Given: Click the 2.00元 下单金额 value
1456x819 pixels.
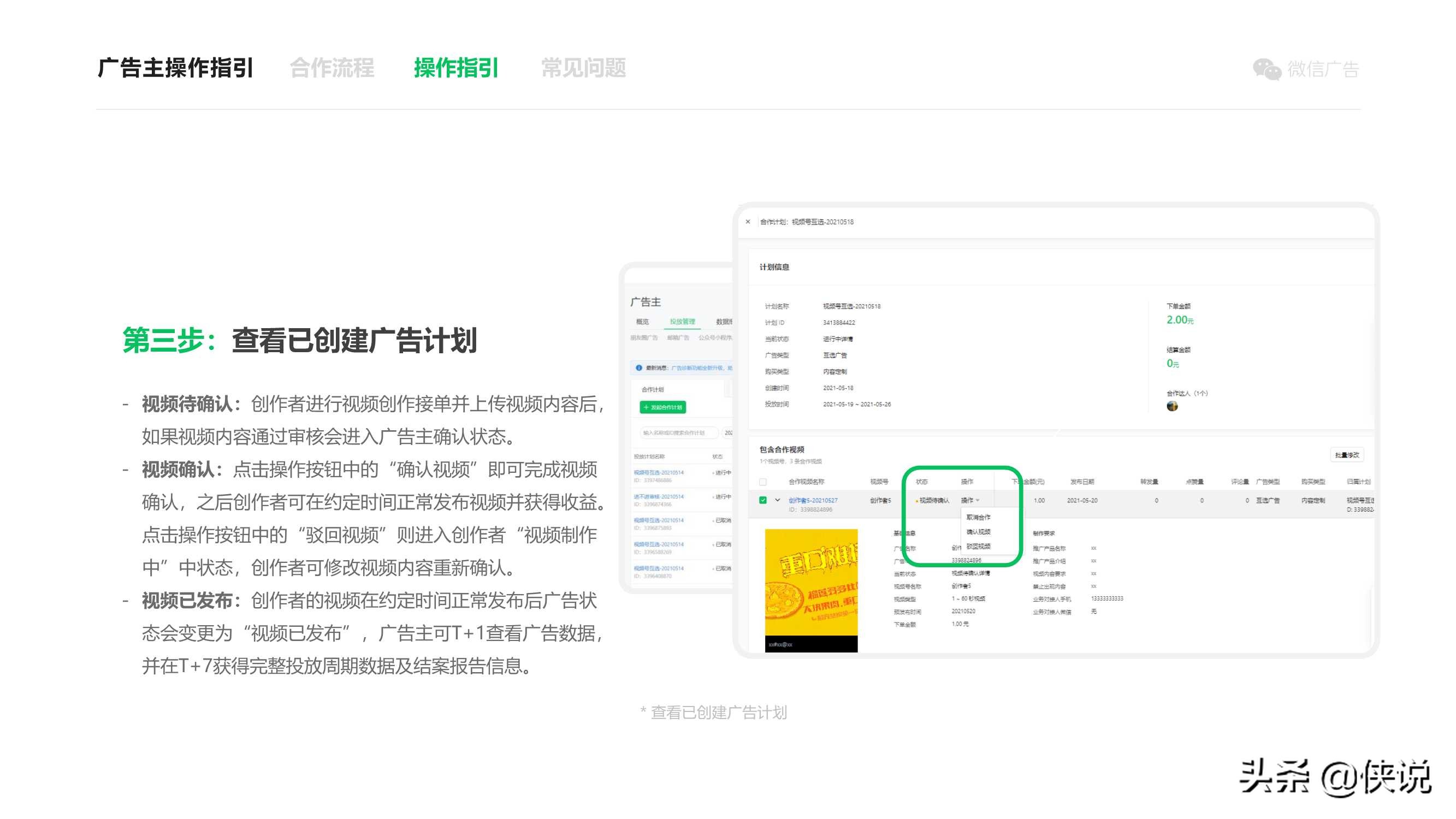Looking at the screenshot, I should tap(1180, 320).
